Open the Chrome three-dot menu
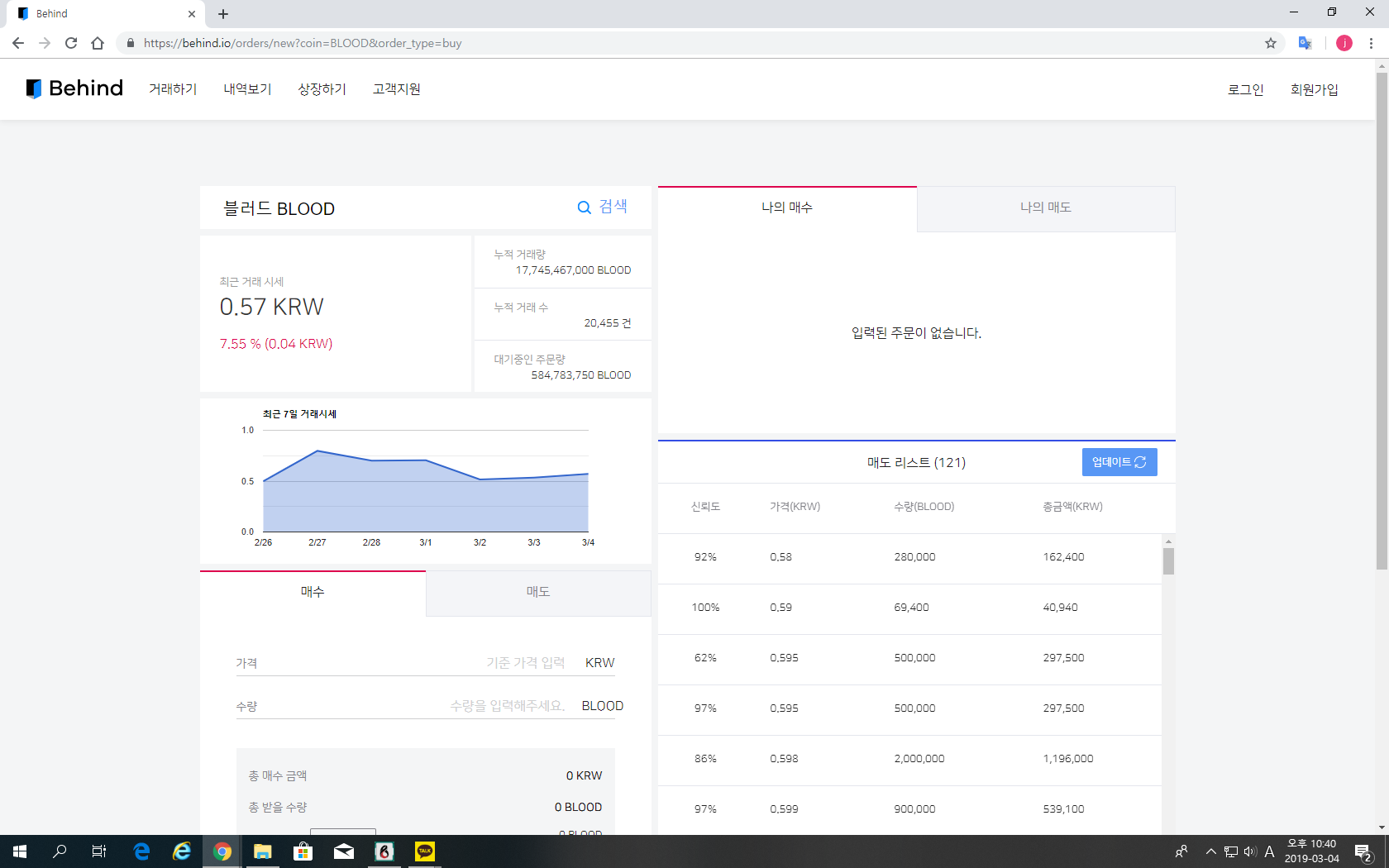 coord(1373,43)
